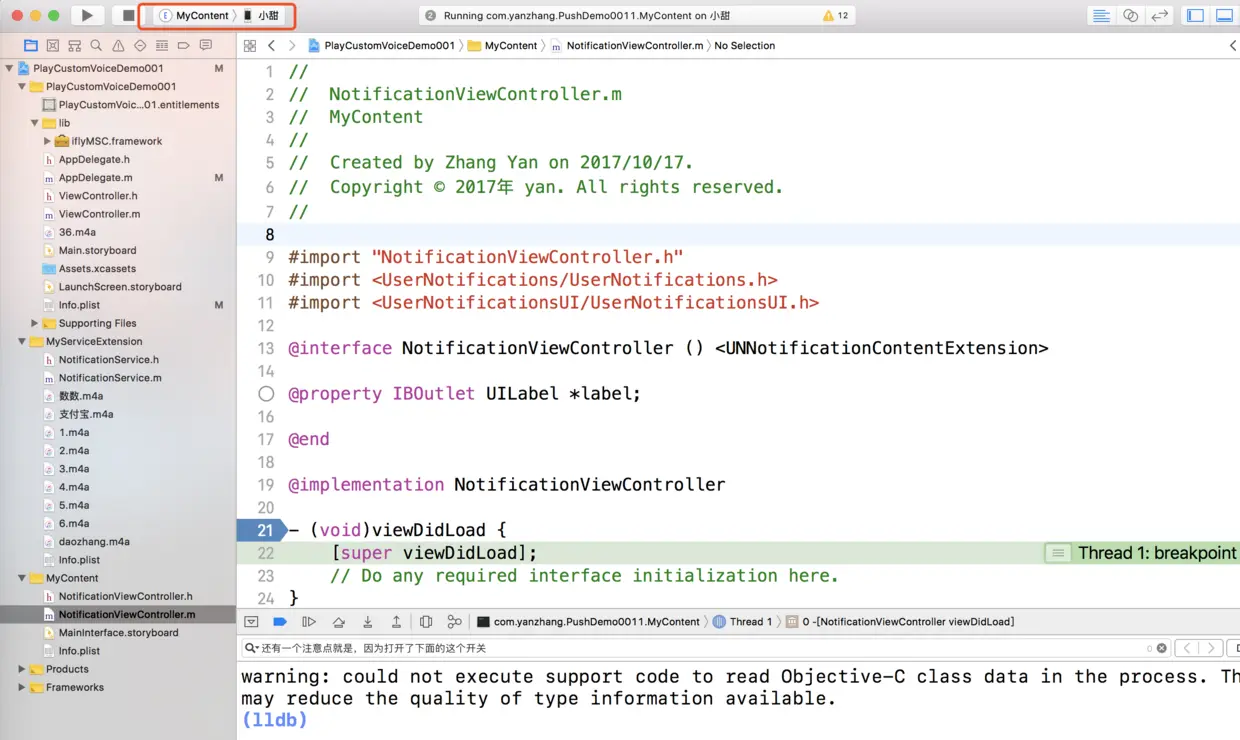This screenshot has width=1240, height=740.
Task: Open MainInterface.storyboard
Action: pyautogui.click(x=118, y=632)
